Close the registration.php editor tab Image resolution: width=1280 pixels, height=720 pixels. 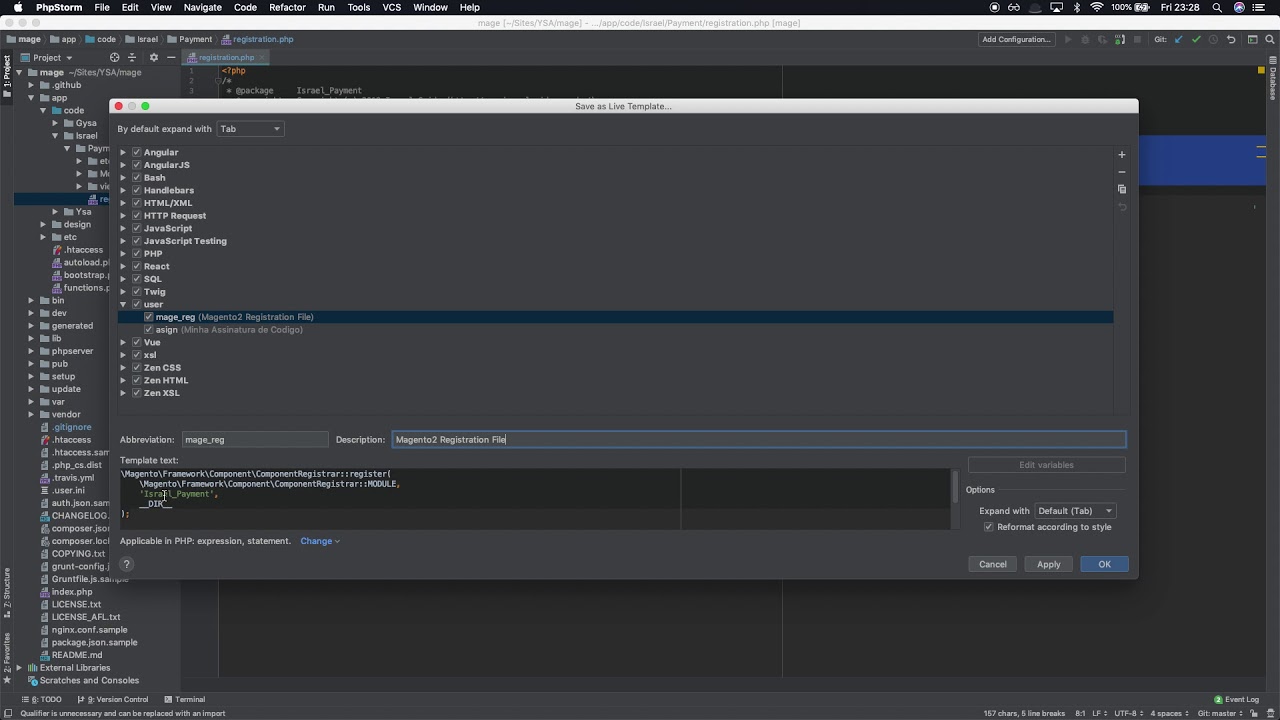coord(262,58)
